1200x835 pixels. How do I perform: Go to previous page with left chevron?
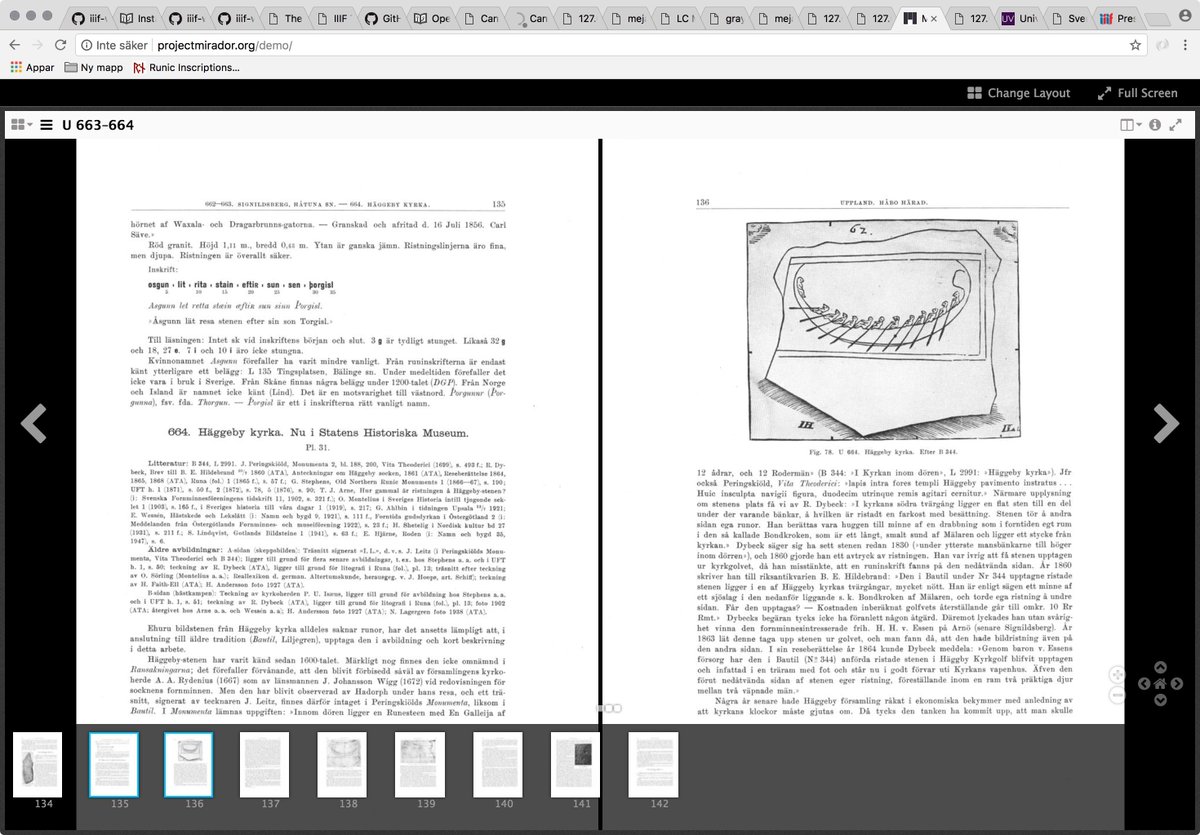coord(34,423)
